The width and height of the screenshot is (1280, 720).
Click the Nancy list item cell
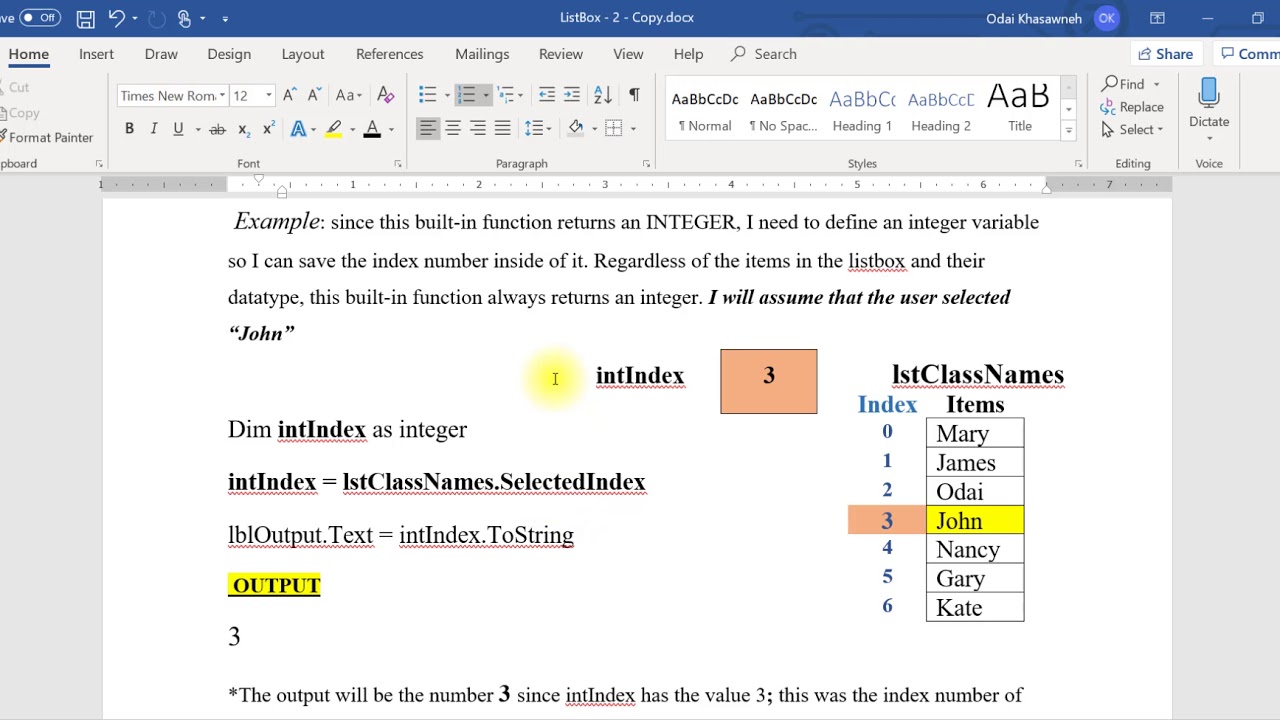(975, 549)
